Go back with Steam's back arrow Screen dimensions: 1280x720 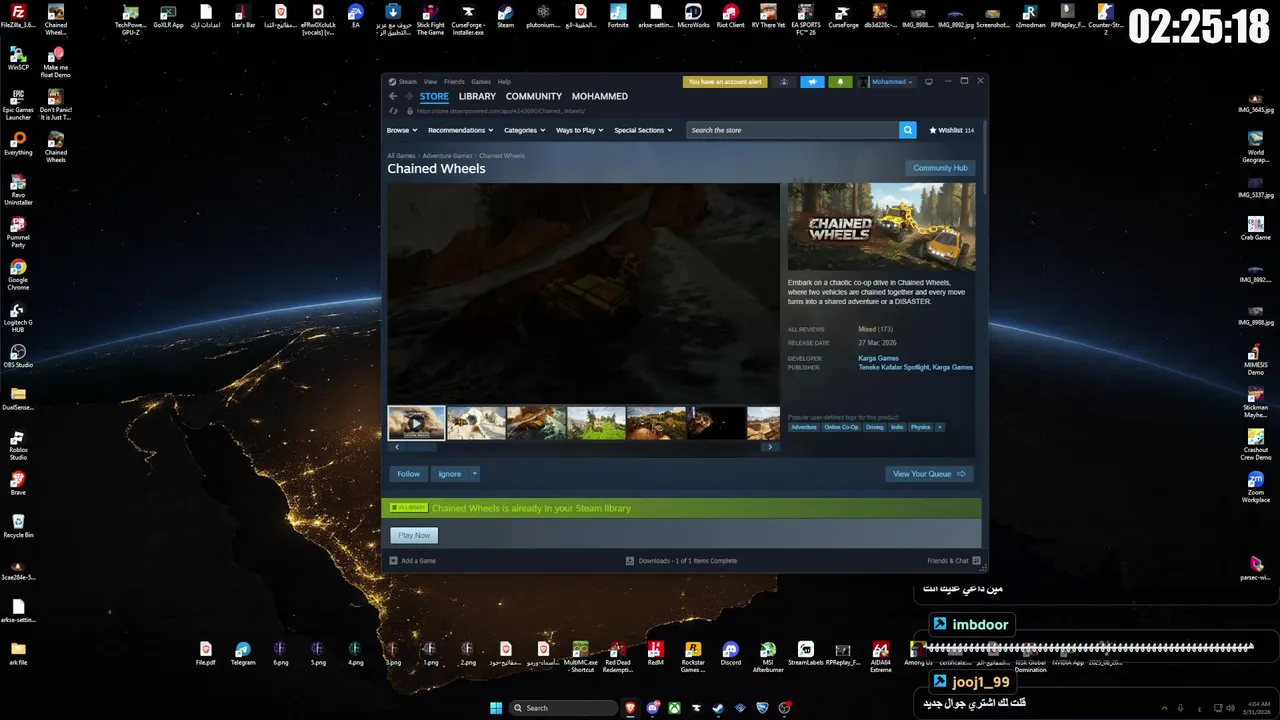coord(393,96)
